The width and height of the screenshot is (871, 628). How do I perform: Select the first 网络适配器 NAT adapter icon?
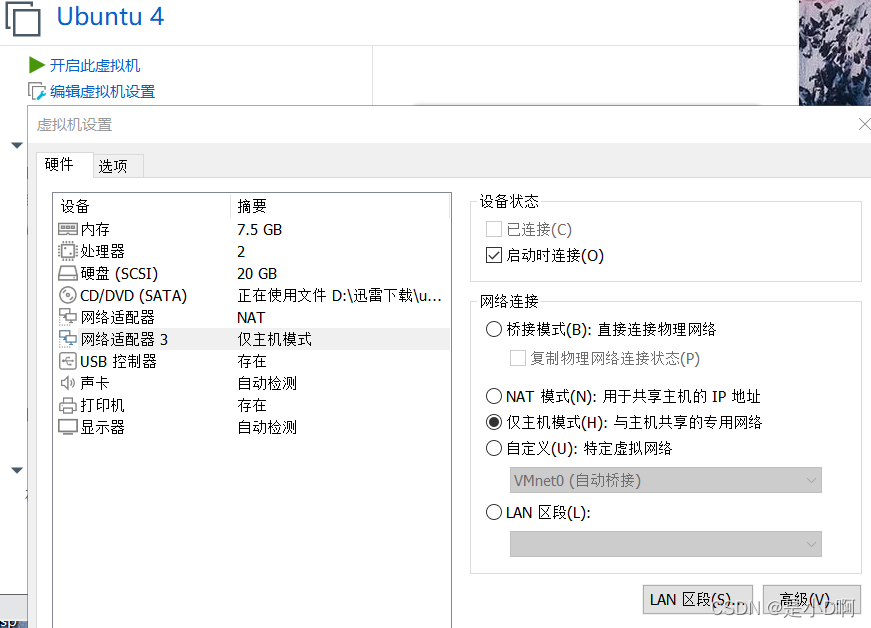68,317
